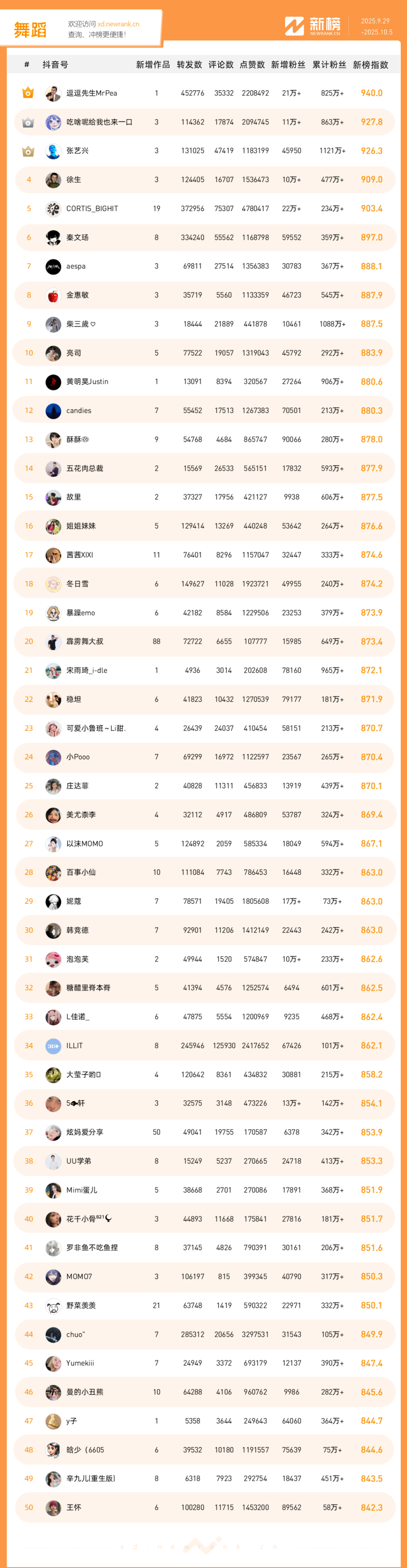Click the CORTIS_BIGHIT avatar icon
Screen dimensions: 407x1568
pos(53,209)
